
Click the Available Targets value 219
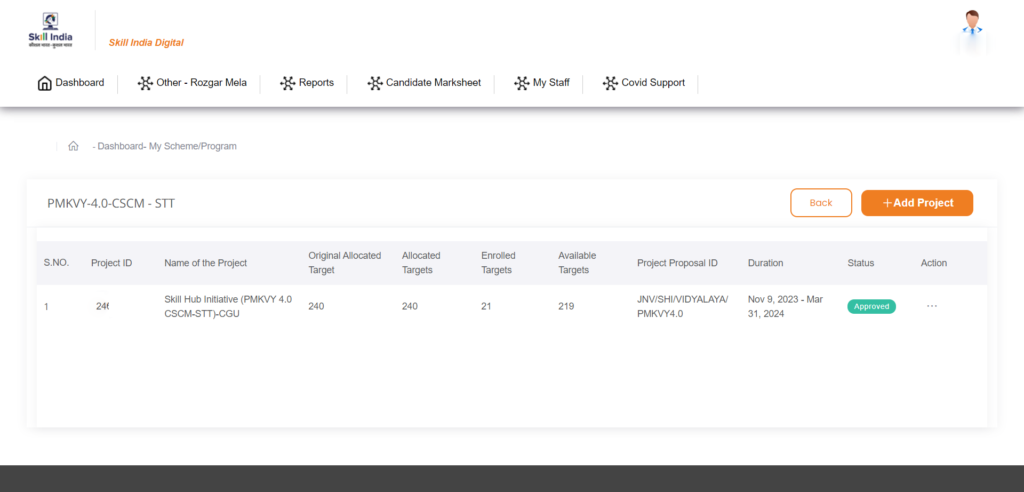[x=566, y=306]
